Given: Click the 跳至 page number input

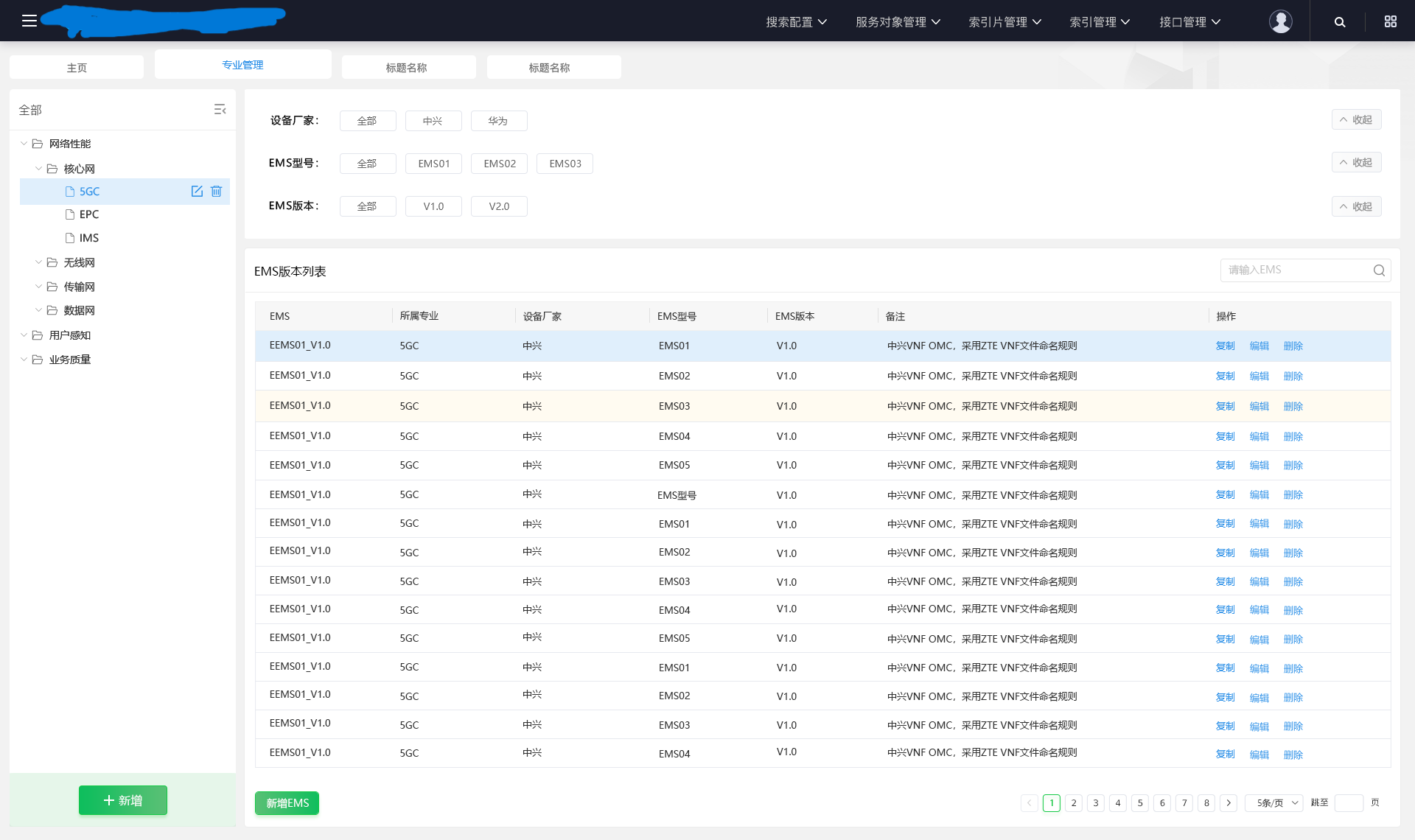Looking at the screenshot, I should pos(1349,803).
